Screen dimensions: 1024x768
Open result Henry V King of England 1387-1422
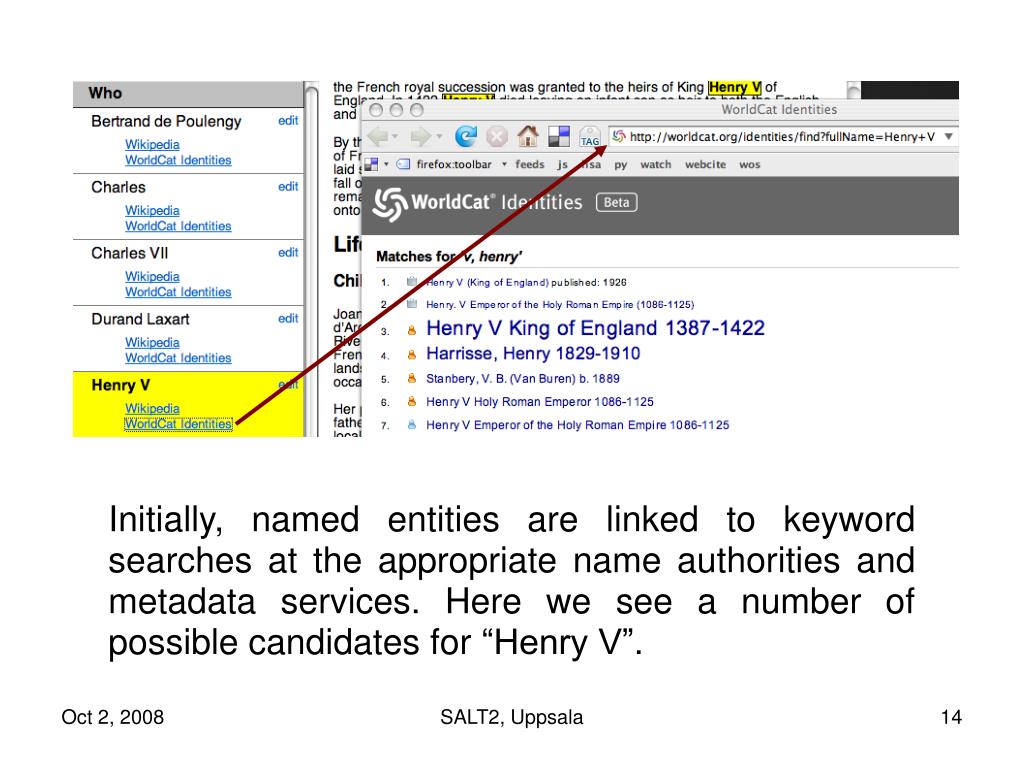pyautogui.click(x=595, y=328)
